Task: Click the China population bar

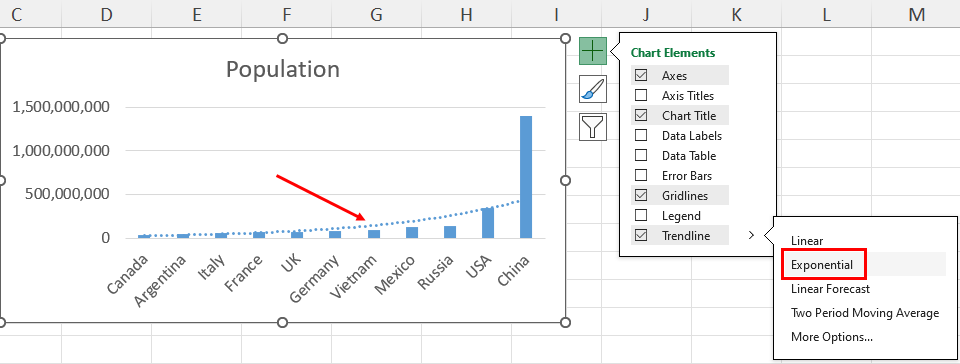Action: click(x=526, y=177)
